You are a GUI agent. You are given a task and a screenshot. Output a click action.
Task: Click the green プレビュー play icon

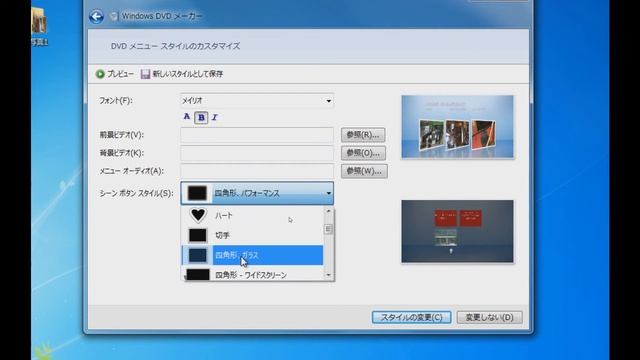pyautogui.click(x=100, y=74)
